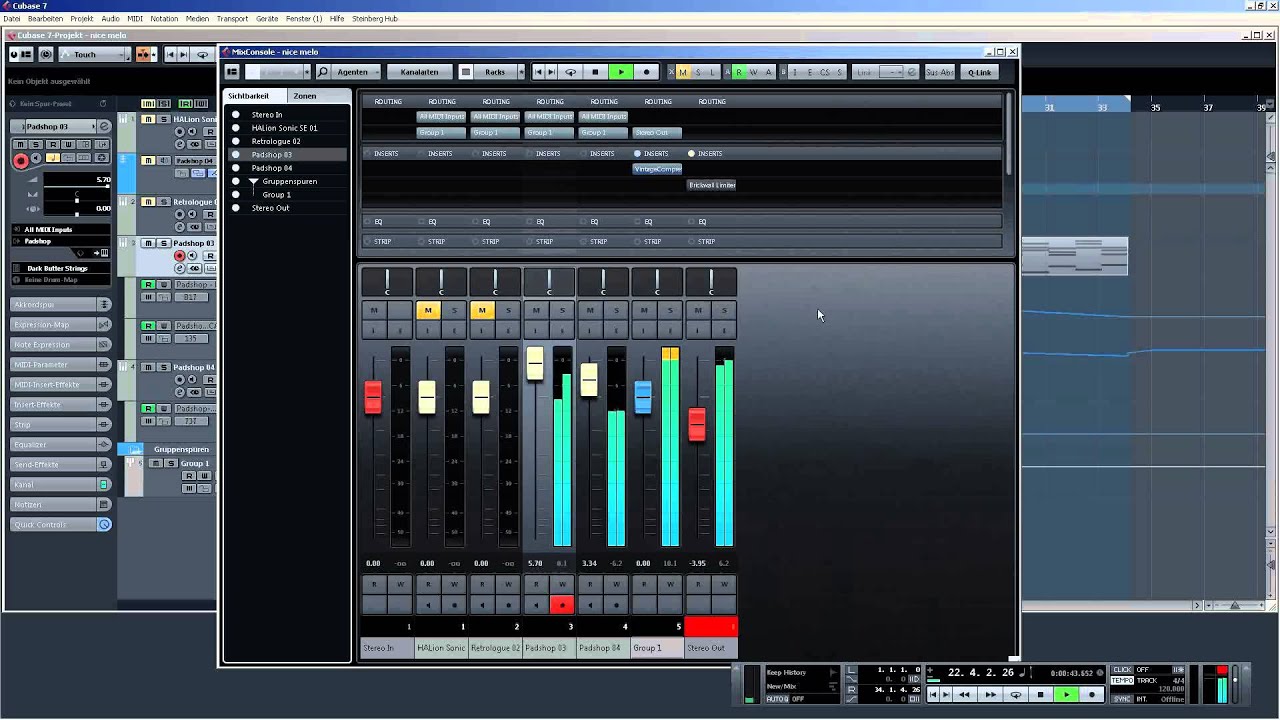1280x720 pixels.
Task: Open the Kanalarten filter
Action: click(x=419, y=72)
